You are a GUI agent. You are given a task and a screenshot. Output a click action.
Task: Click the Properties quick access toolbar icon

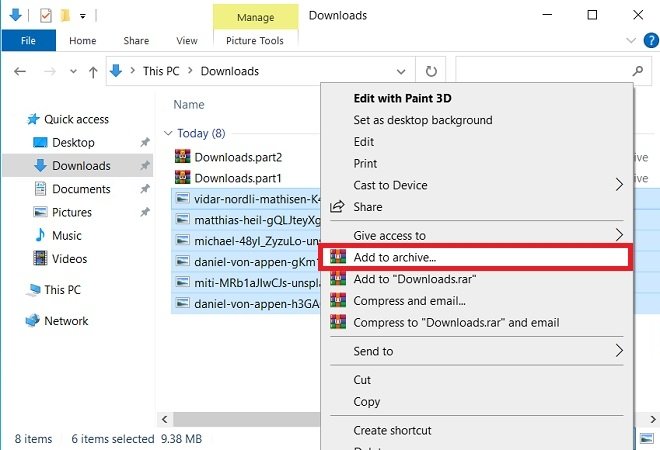[45, 16]
